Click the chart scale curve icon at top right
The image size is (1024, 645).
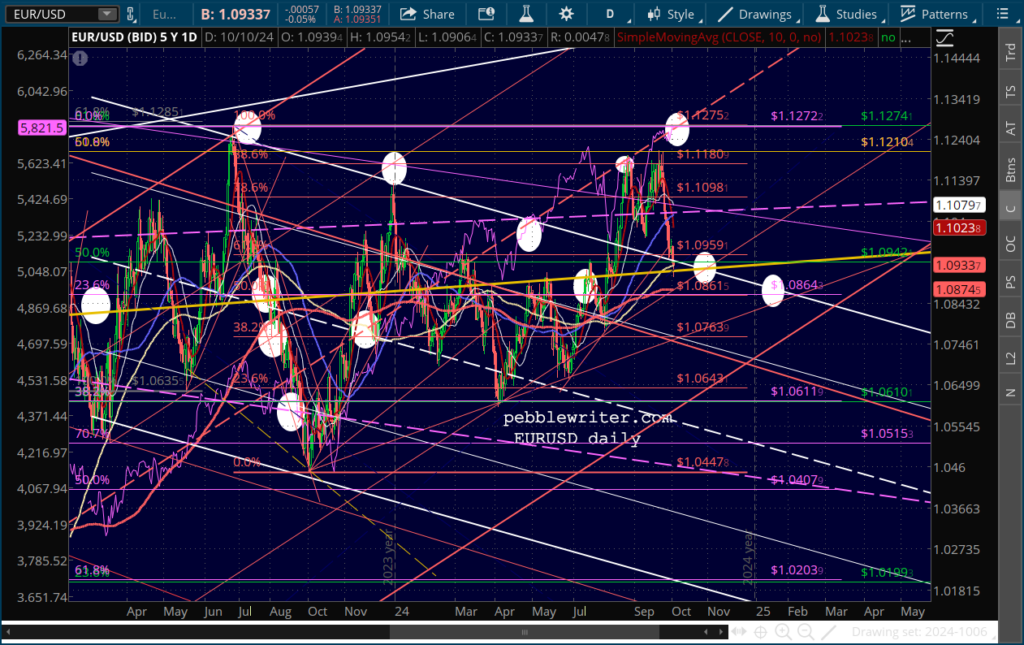point(944,38)
